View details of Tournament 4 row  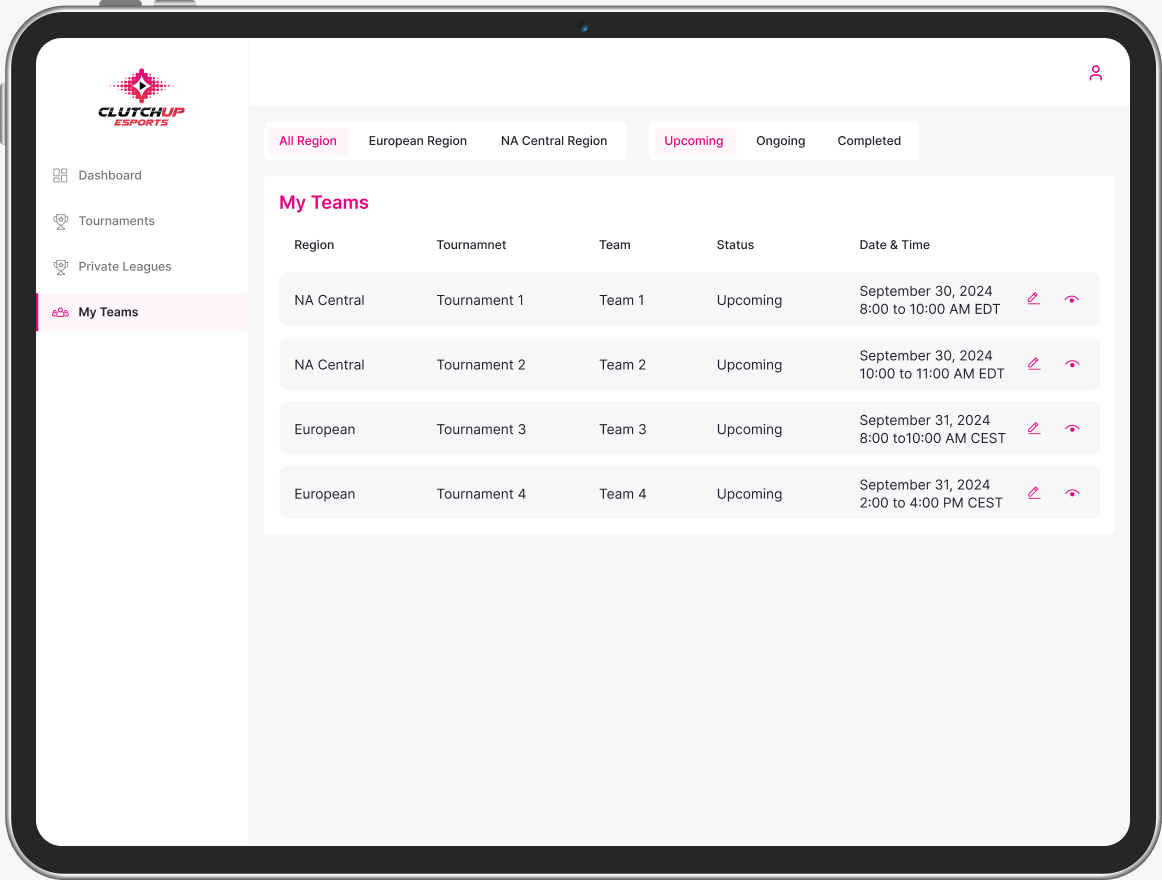point(1072,493)
